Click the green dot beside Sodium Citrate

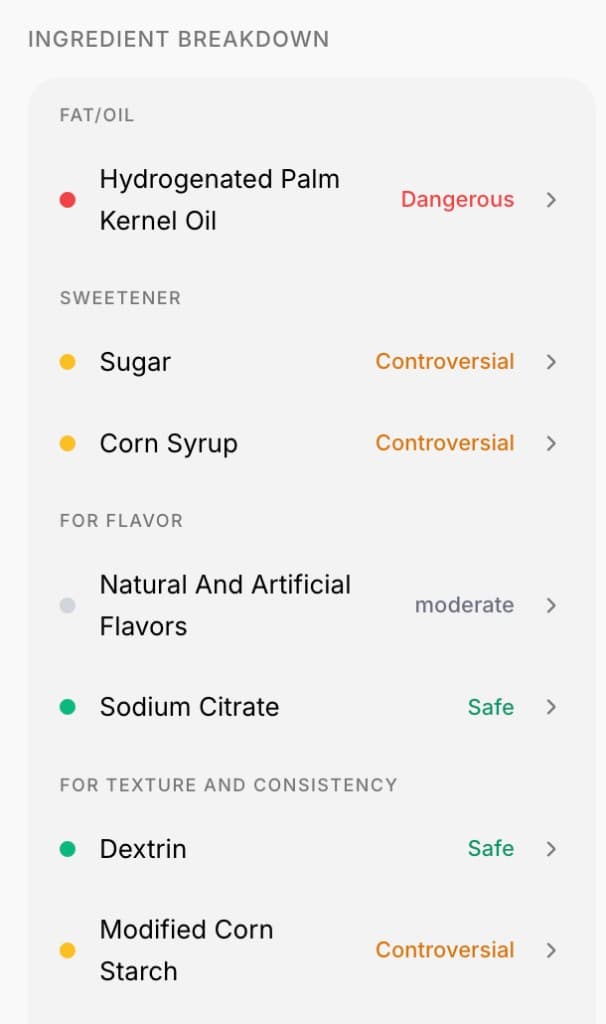(x=68, y=707)
